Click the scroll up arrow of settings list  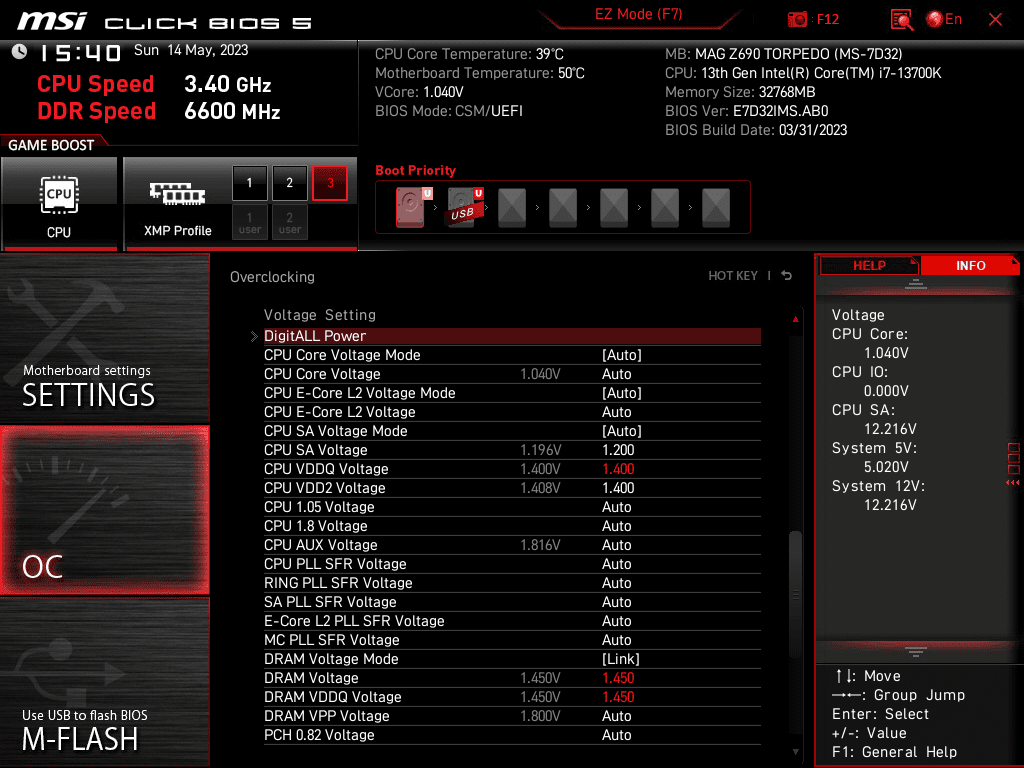(x=795, y=319)
